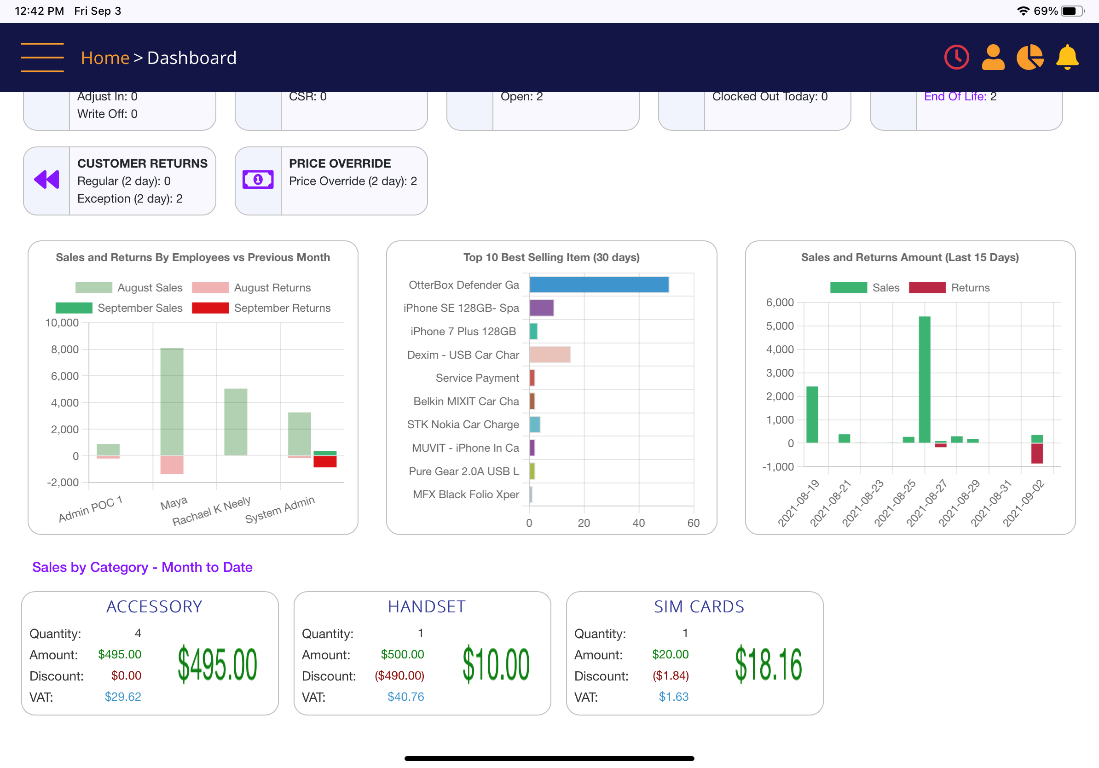The image size is (1099, 768).
Task: Select the SIM CARDS category heading
Action: [699, 607]
